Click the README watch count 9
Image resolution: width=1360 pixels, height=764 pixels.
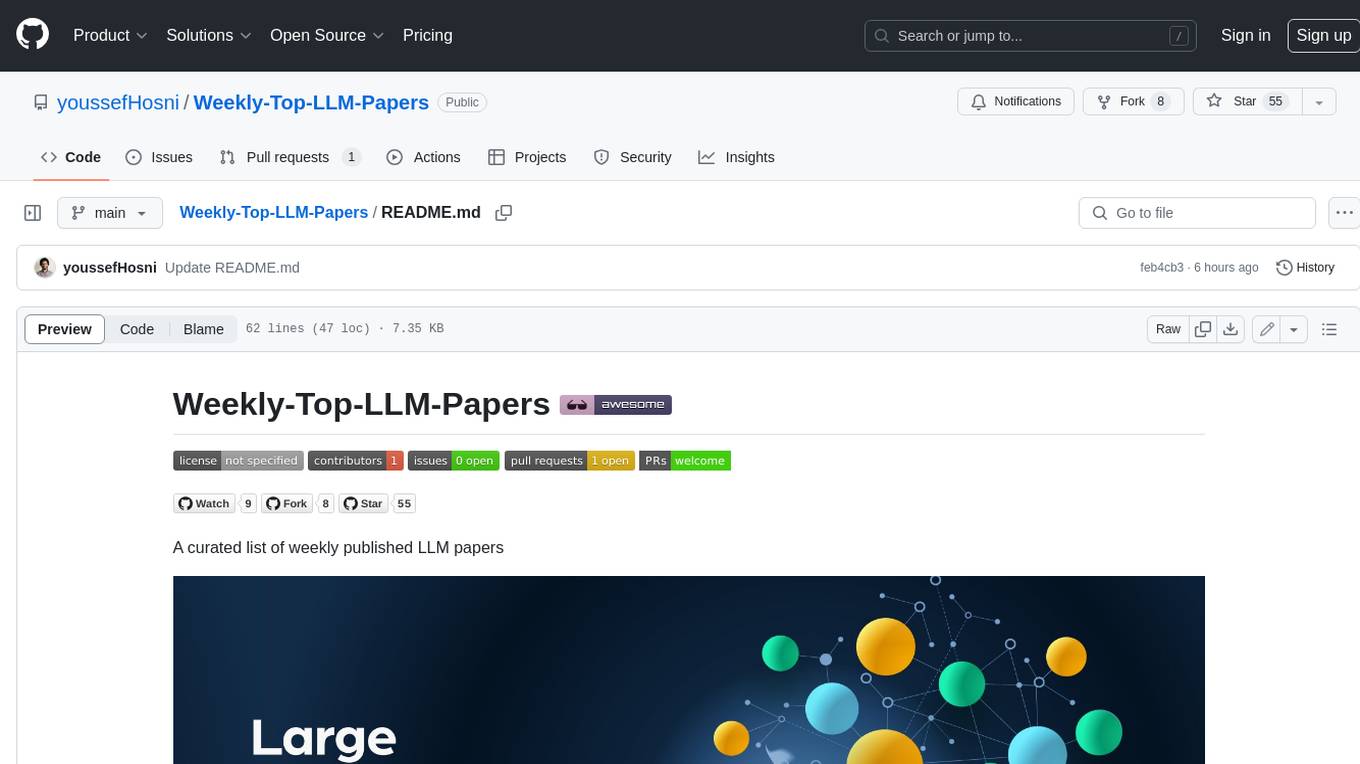[x=249, y=504]
